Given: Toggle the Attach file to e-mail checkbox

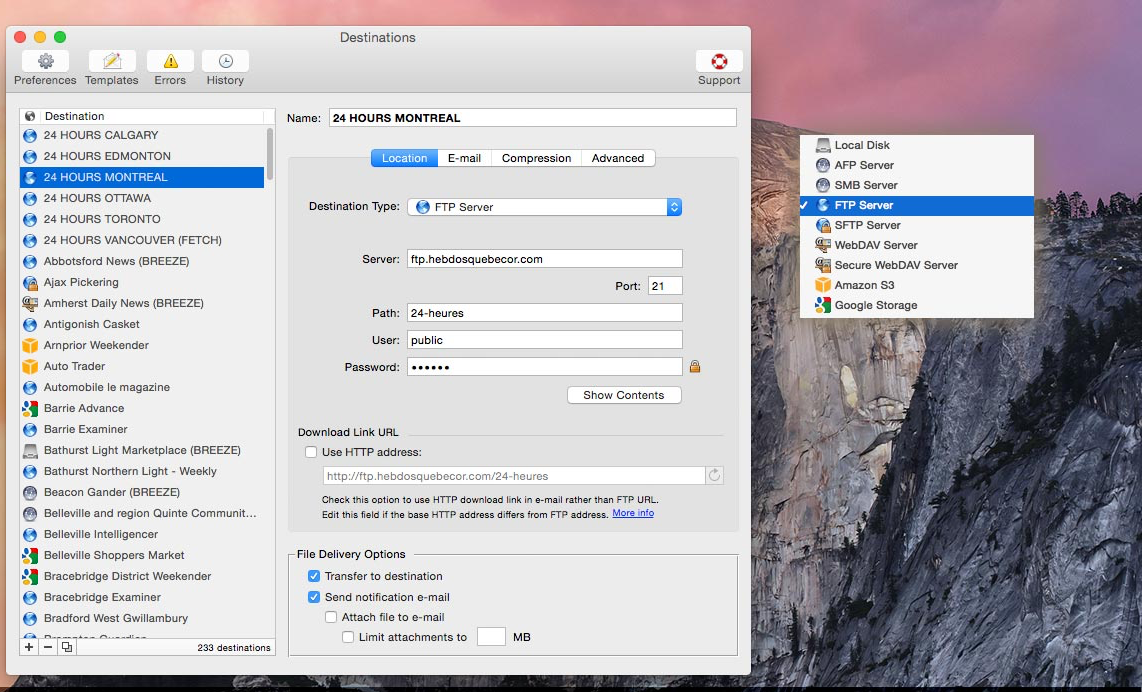Looking at the screenshot, I should coord(331,617).
